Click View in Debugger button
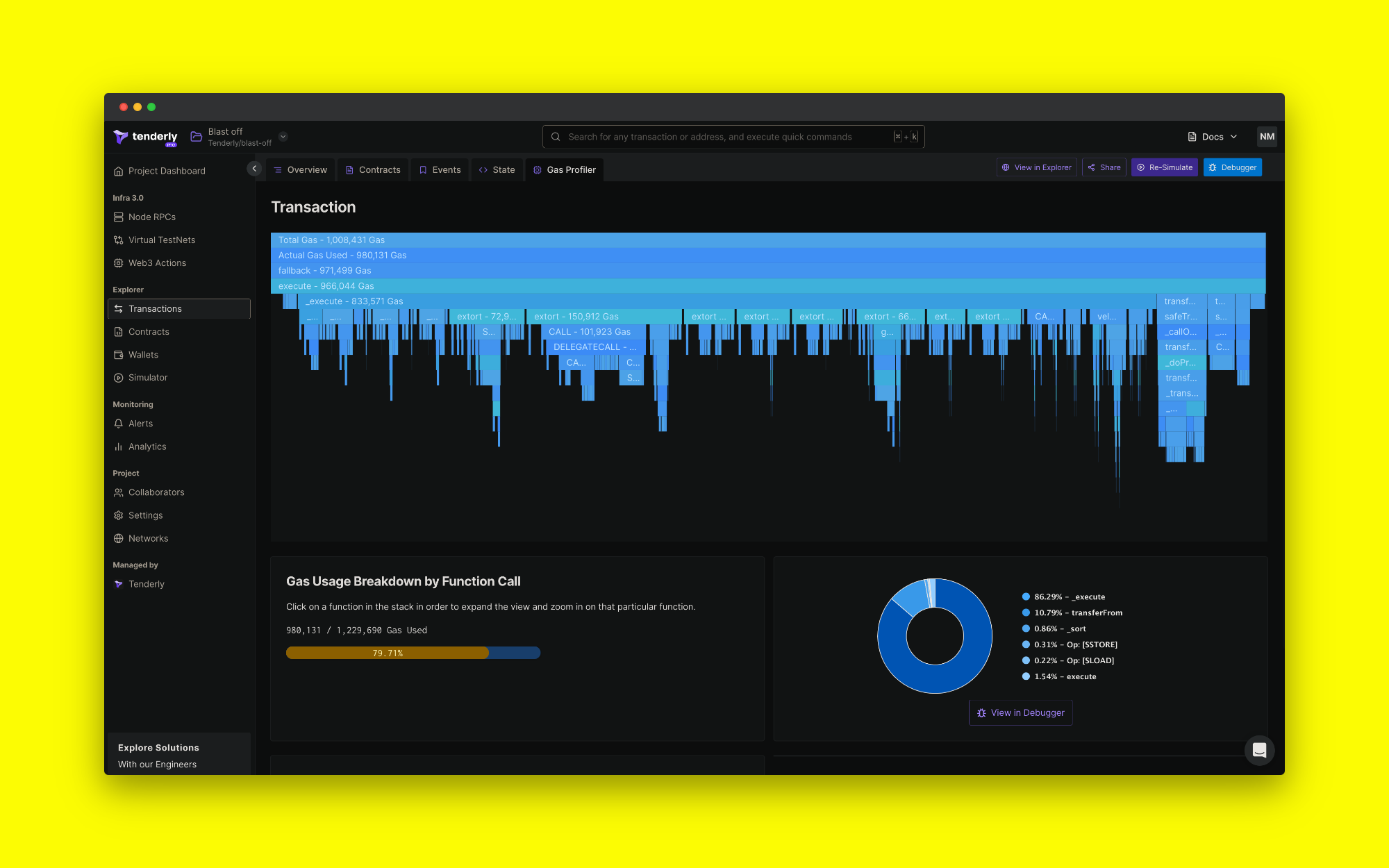 1020,712
